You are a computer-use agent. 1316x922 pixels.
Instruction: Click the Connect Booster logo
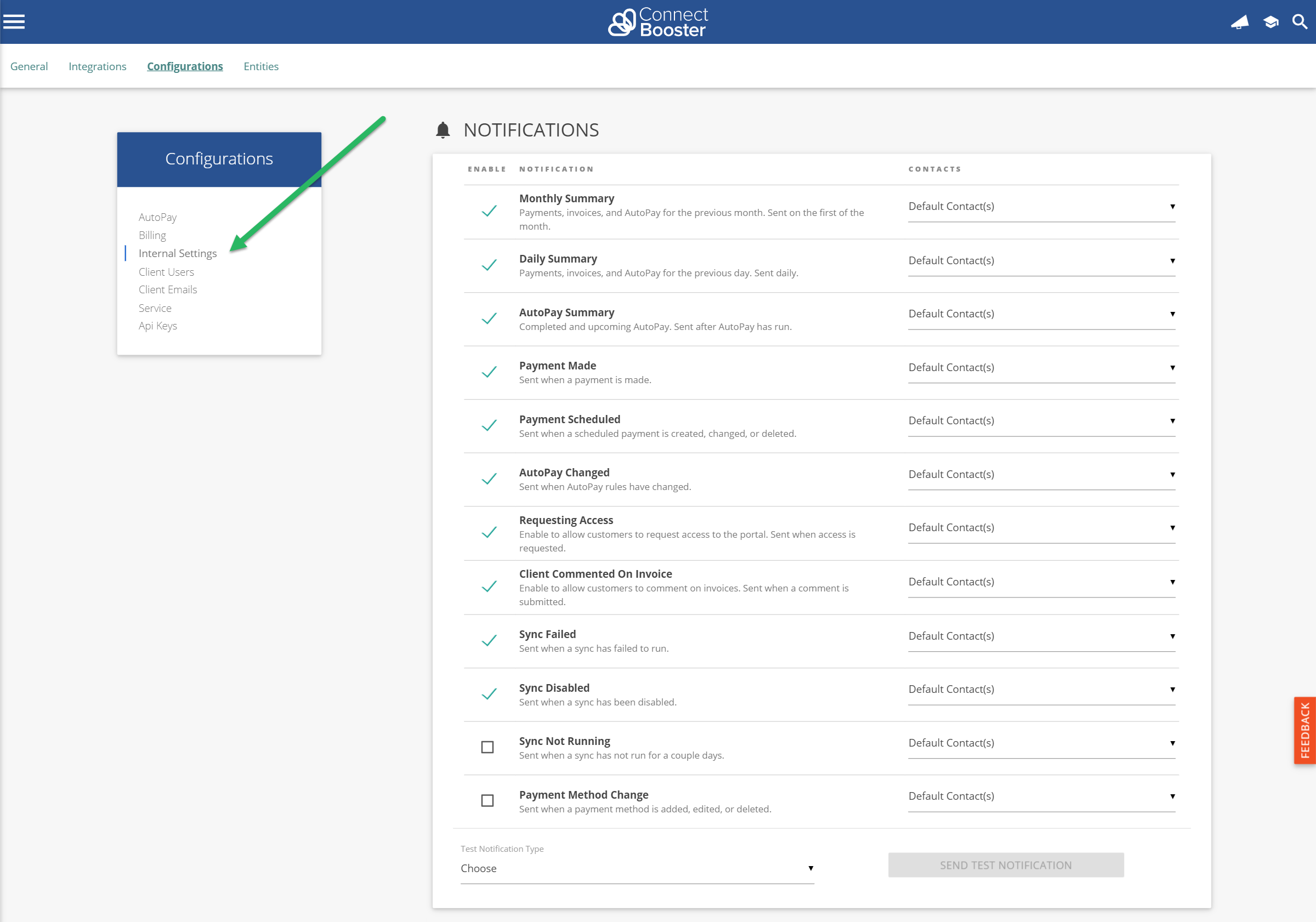pos(658,22)
